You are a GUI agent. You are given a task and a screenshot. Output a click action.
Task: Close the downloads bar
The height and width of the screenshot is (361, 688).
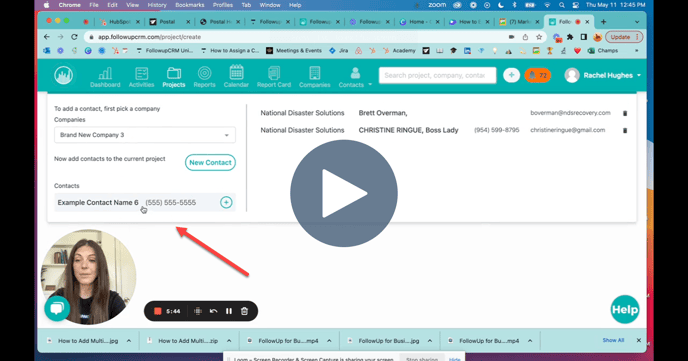tap(638, 340)
